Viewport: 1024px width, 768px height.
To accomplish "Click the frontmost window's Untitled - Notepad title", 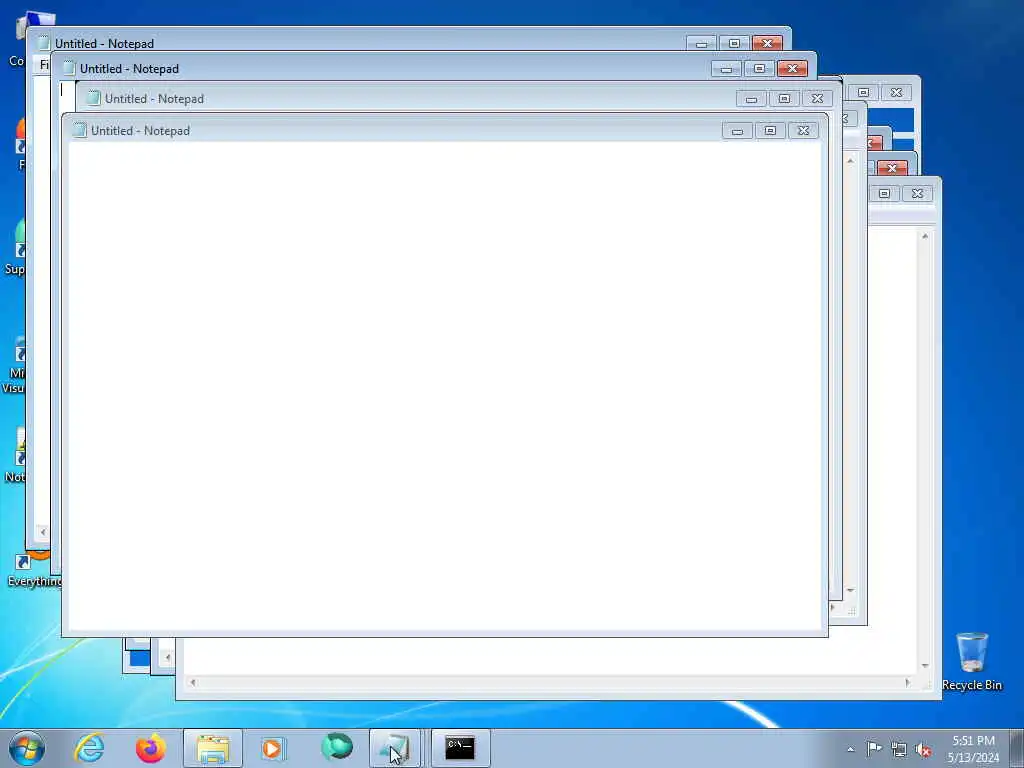I will (x=140, y=131).
